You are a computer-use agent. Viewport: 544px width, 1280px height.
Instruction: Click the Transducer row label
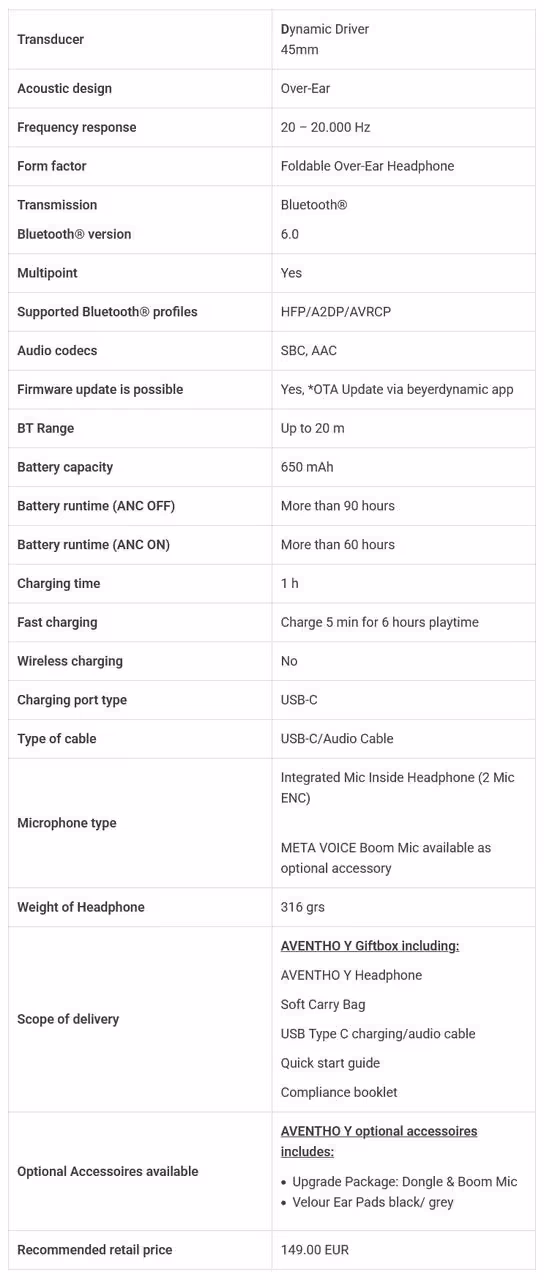(x=50, y=39)
